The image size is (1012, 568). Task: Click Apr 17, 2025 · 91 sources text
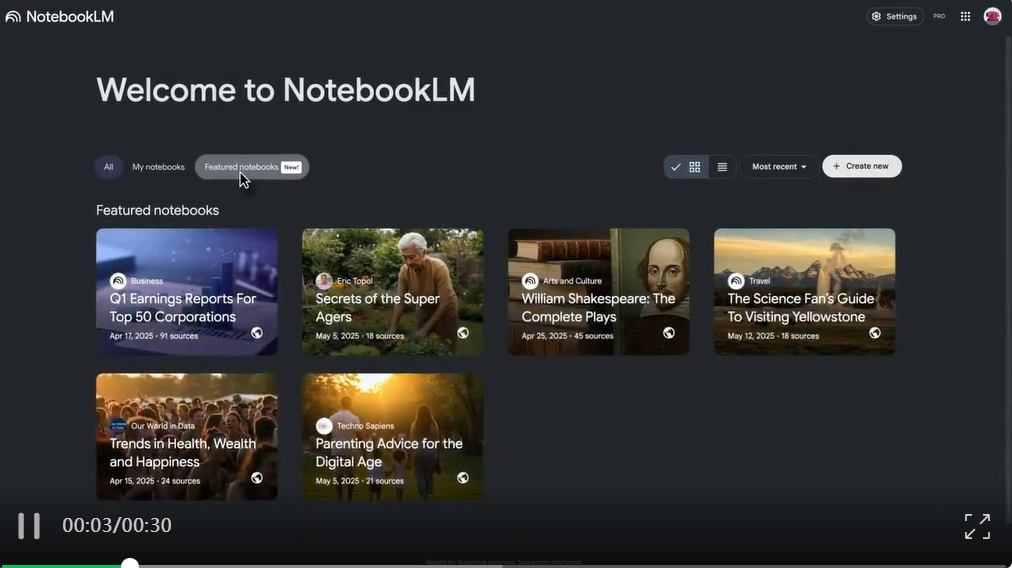154,336
